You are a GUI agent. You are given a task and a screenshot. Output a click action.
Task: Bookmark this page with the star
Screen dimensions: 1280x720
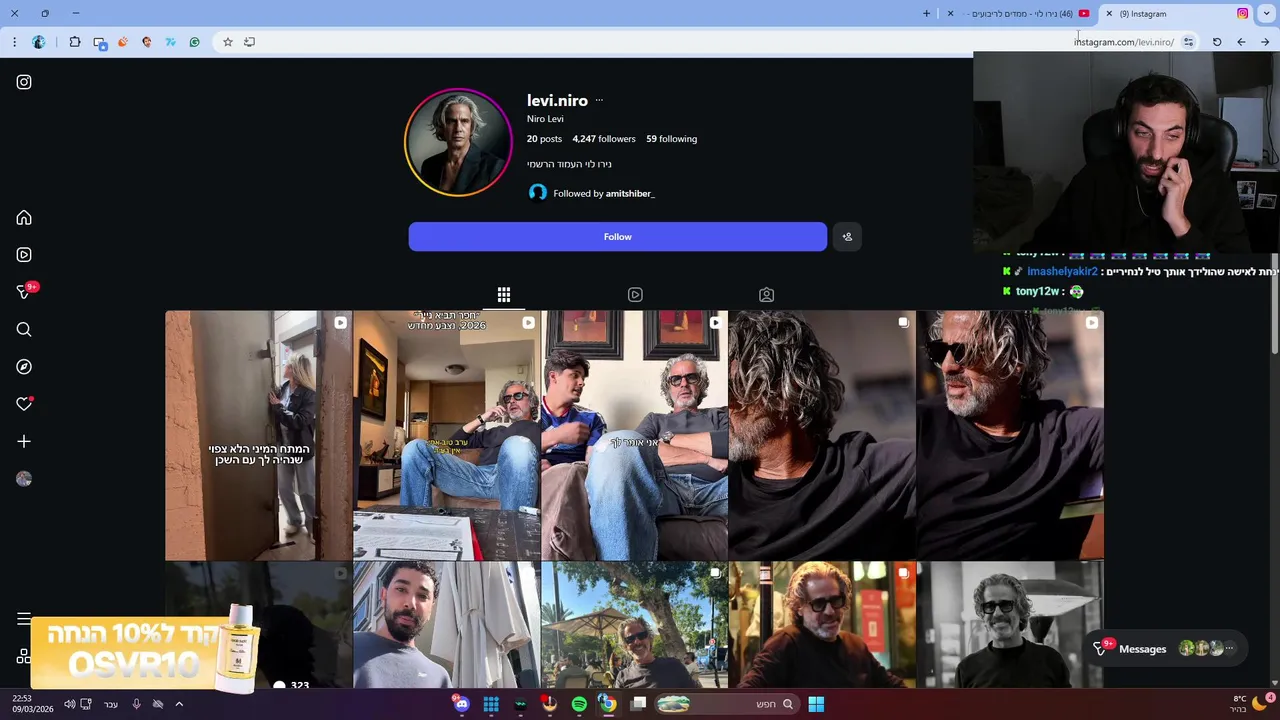[x=228, y=42]
